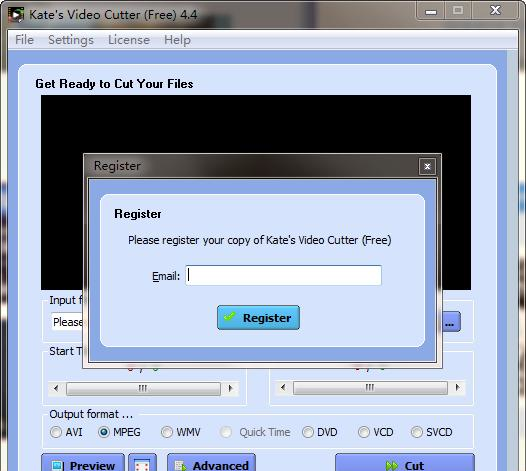Click the start time slider thumb

tap(143, 388)
